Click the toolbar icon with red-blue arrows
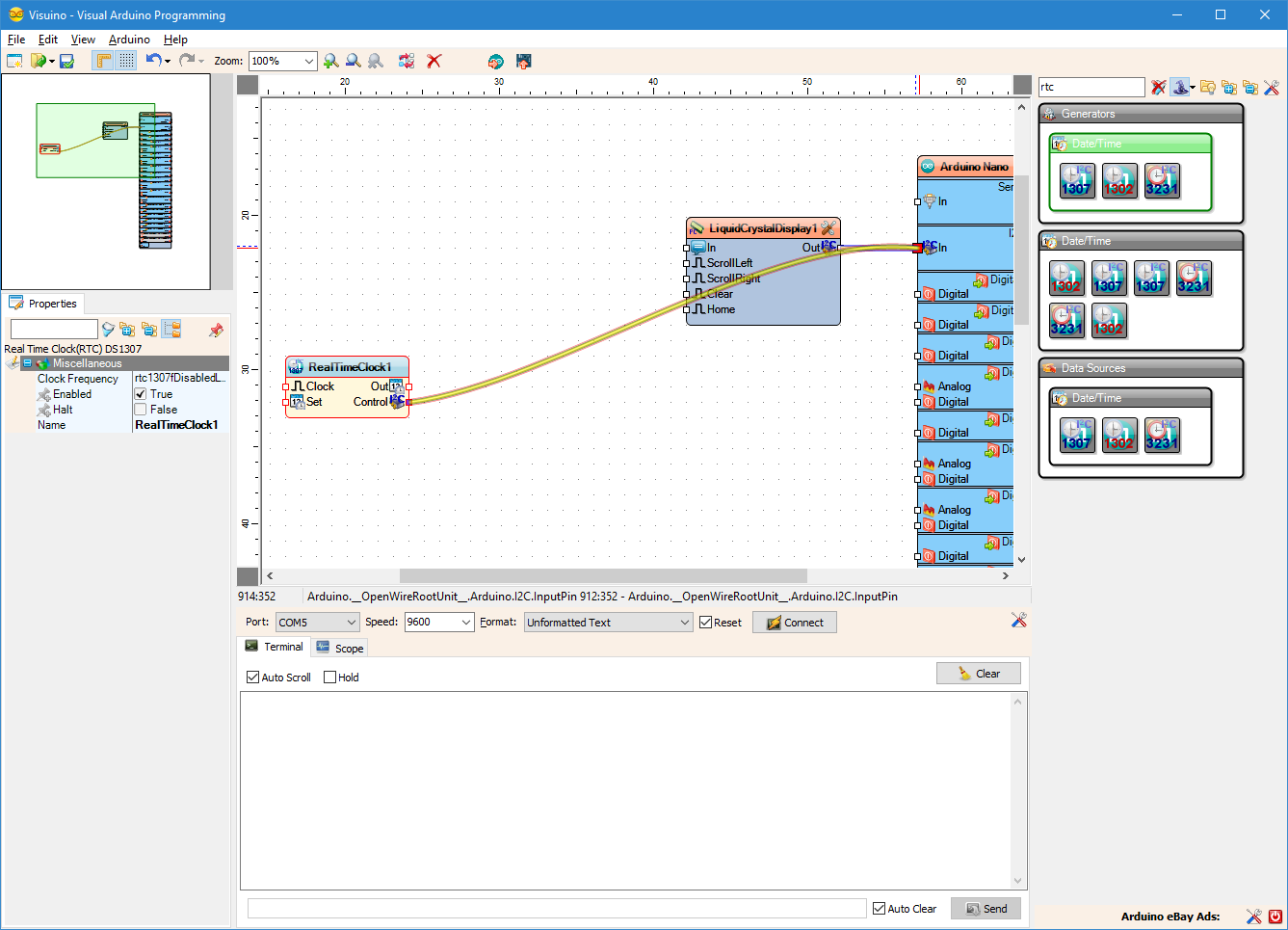This screenshot has height=930, width=1288. (407, 61)
